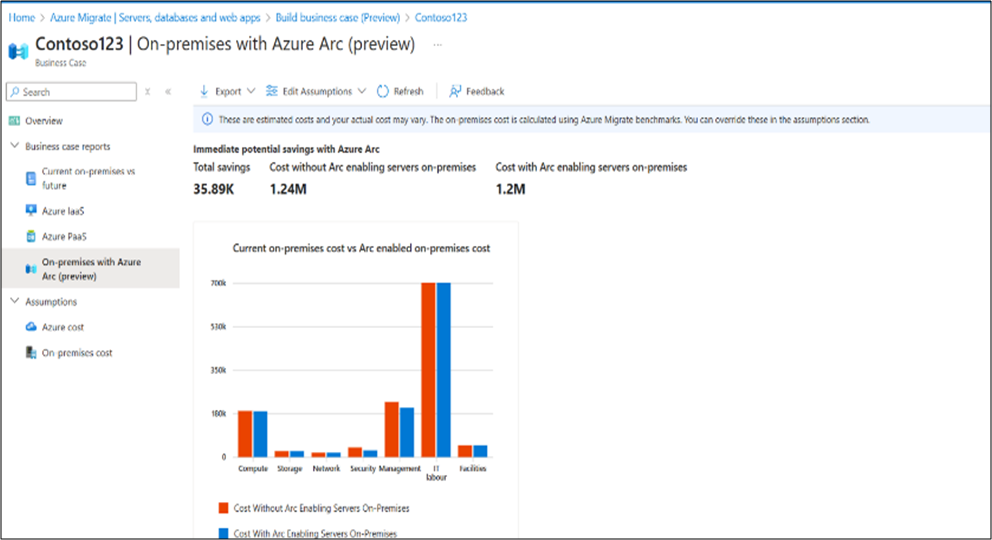Click the Storage label on chart axis

[290, 469]
